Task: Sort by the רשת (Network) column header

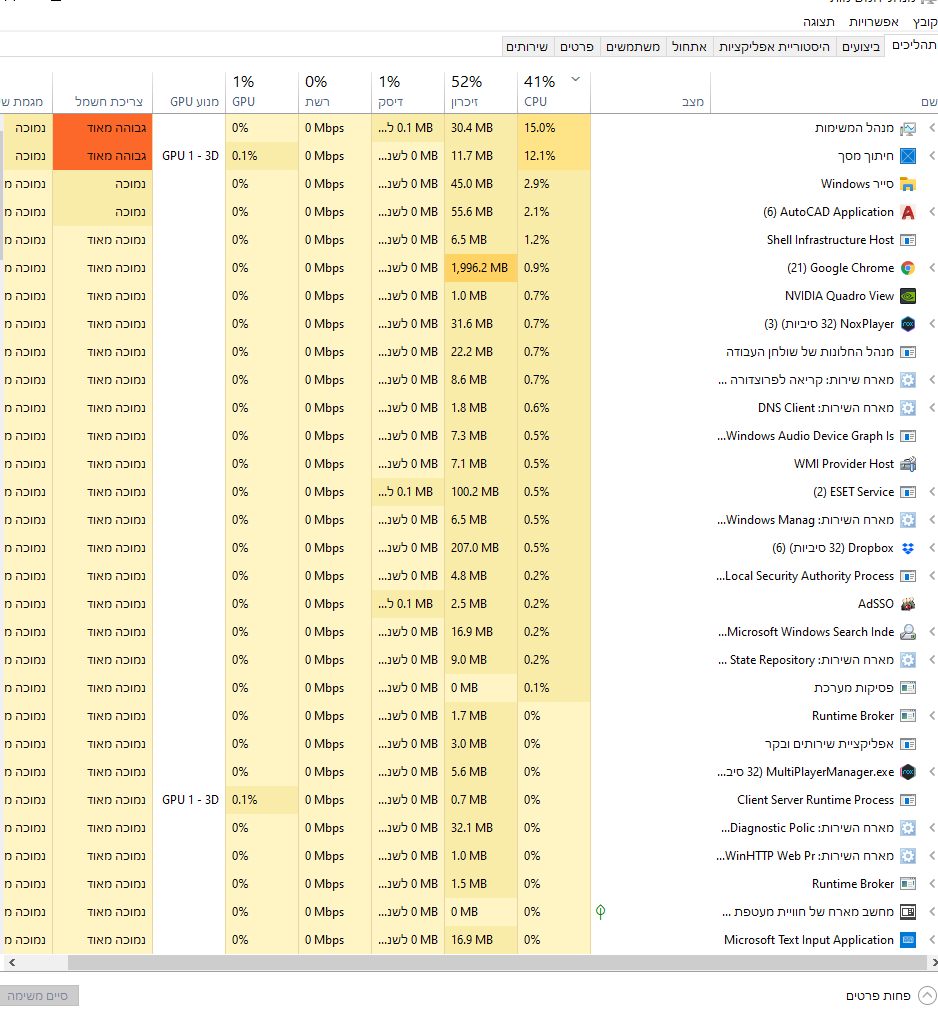Action: (335, 92)
